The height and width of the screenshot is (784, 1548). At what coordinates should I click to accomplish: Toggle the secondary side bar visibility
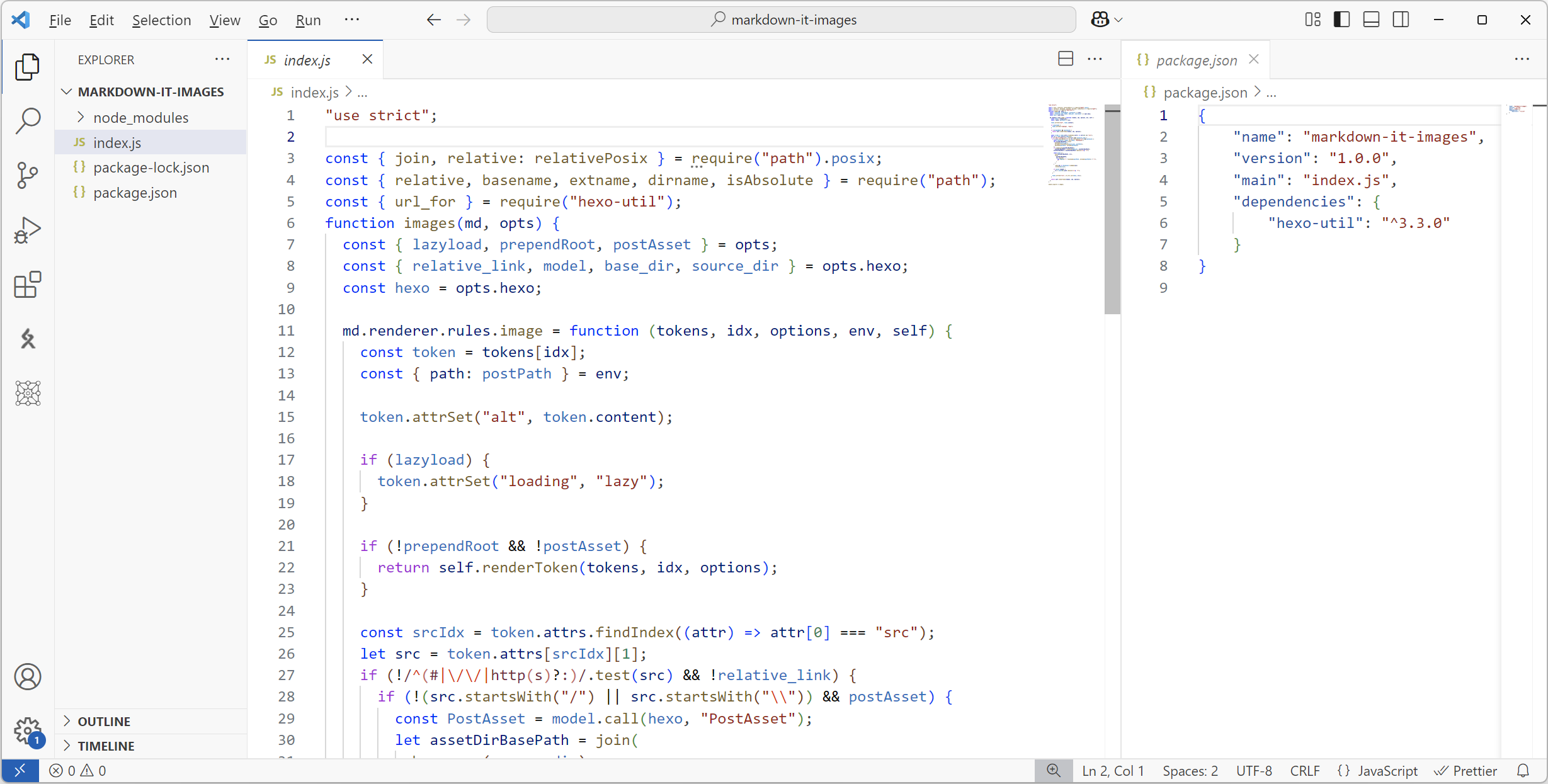(1401, 20)
